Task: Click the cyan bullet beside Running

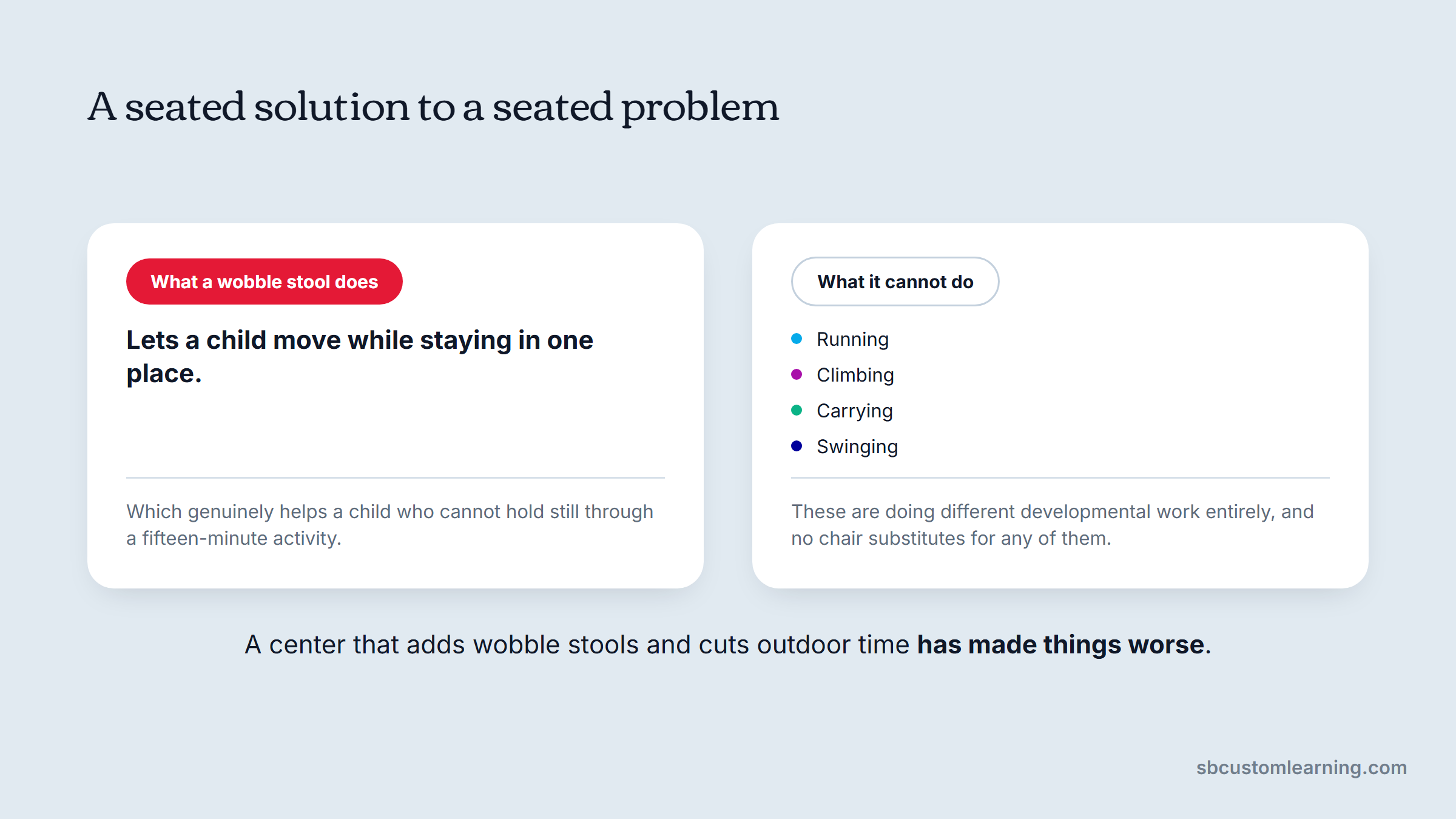Action: point(797,339)
